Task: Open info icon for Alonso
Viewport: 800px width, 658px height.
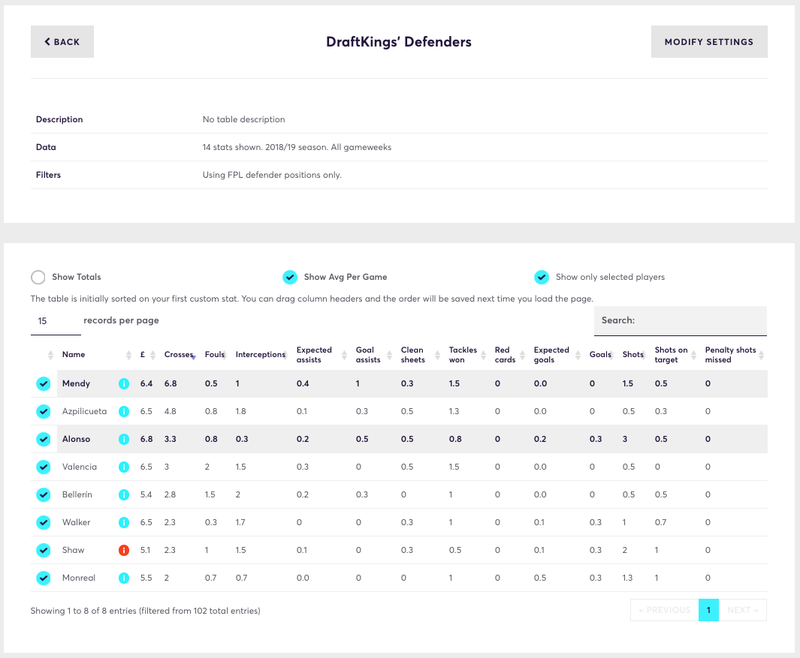Action: point(123,439)
